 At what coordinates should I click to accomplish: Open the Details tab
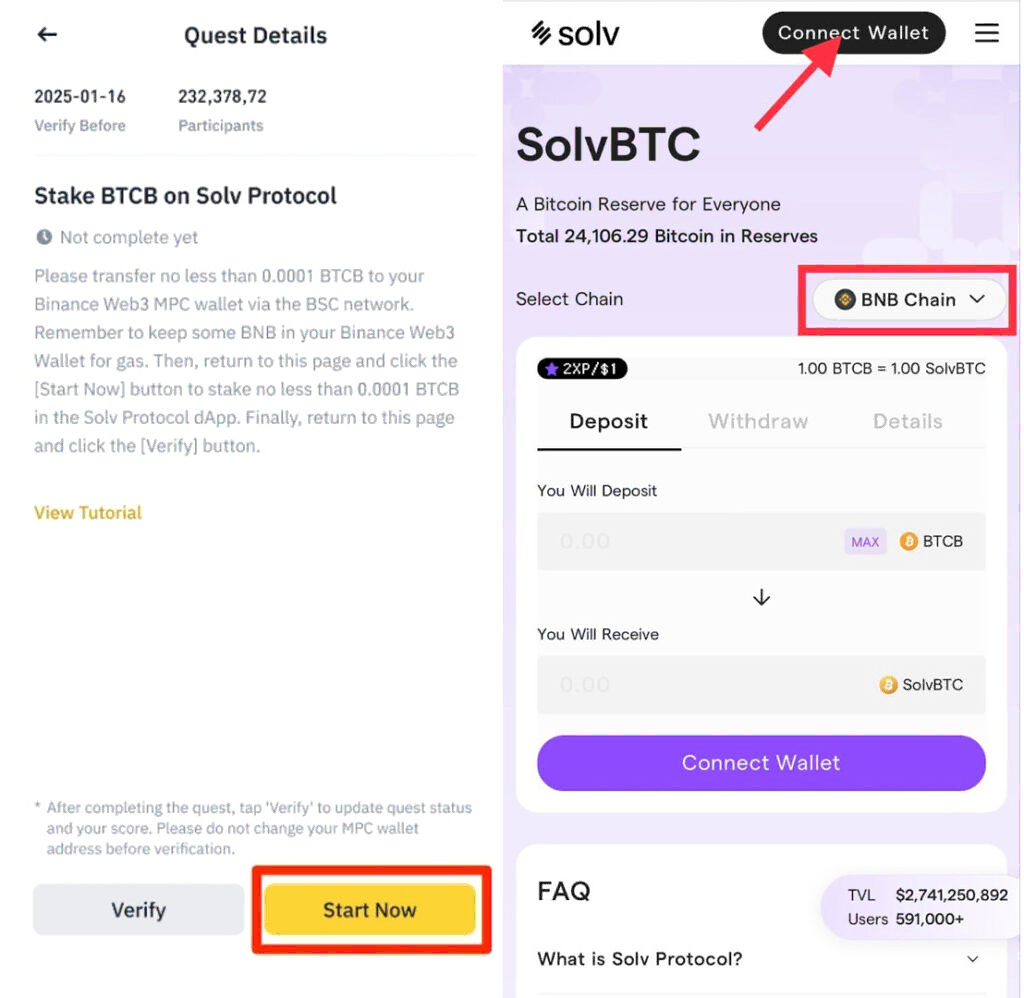coord(907,422)
